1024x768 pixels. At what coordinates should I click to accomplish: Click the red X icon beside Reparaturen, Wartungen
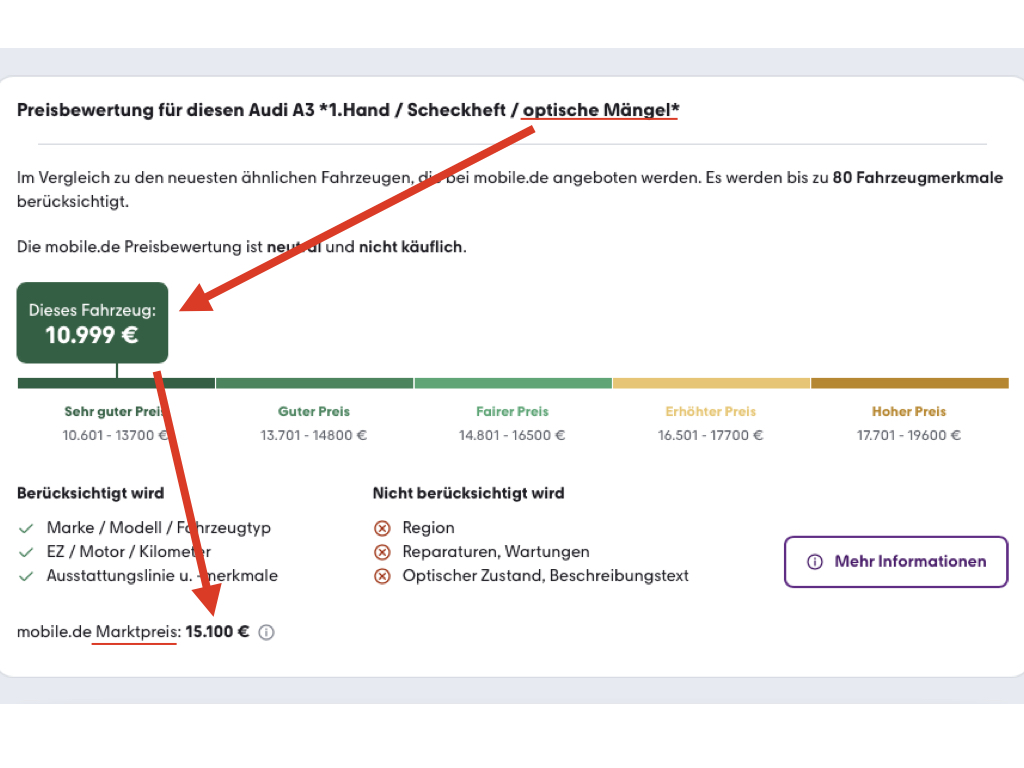point(382,552)
